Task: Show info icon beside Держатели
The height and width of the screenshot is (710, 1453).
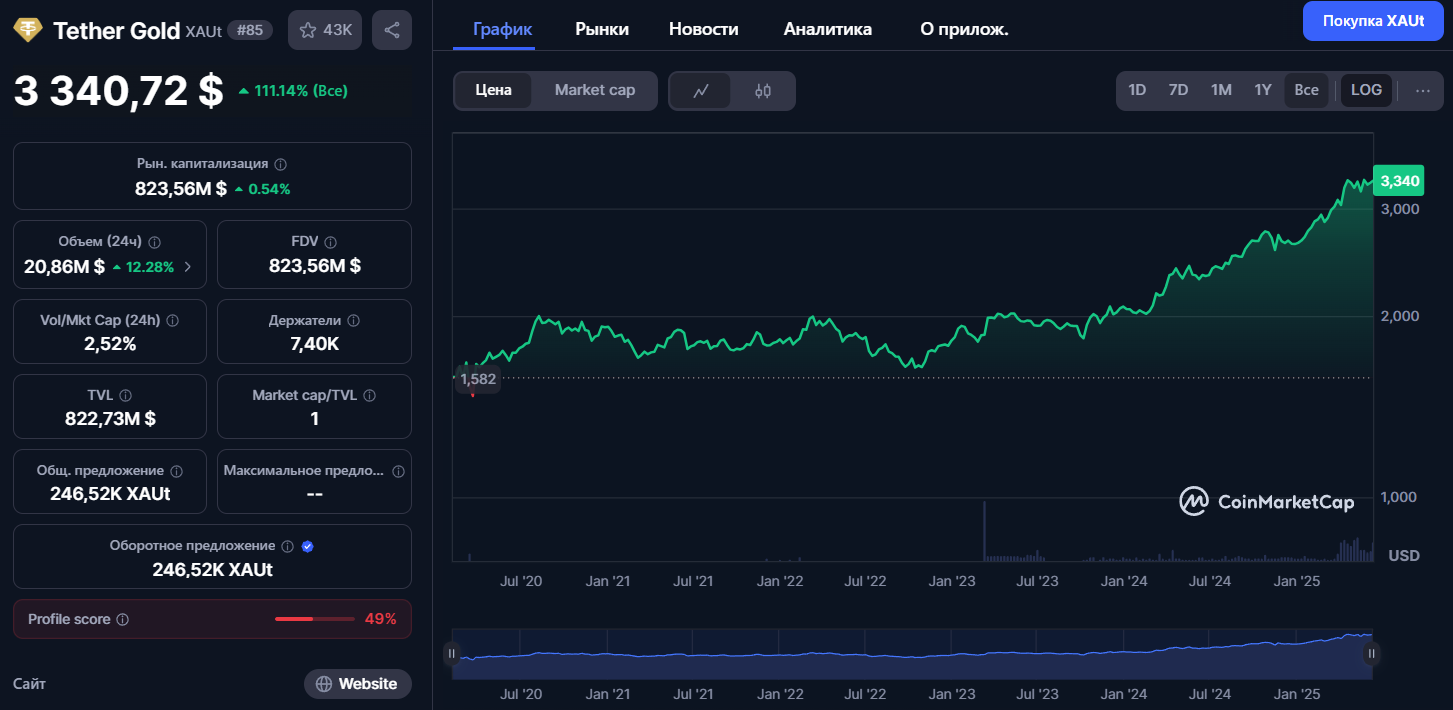Action: (x=354, y=321)
